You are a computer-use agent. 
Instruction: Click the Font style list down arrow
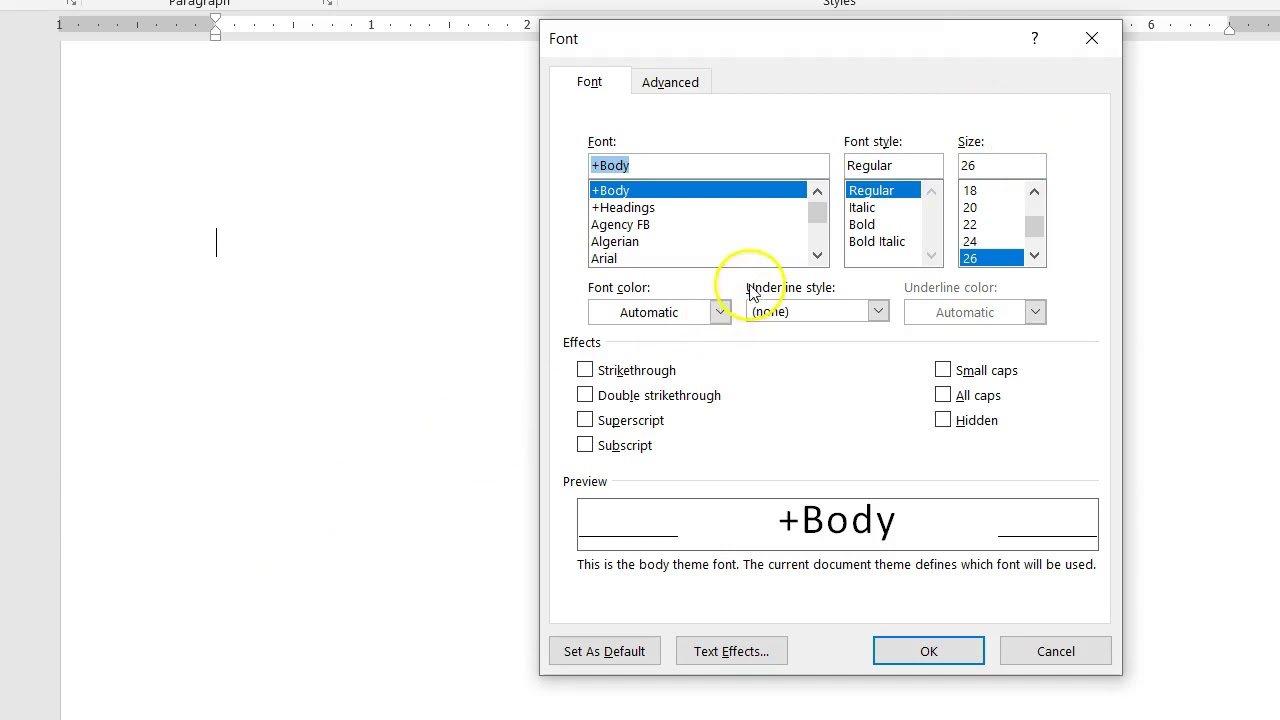coord(932,256)
